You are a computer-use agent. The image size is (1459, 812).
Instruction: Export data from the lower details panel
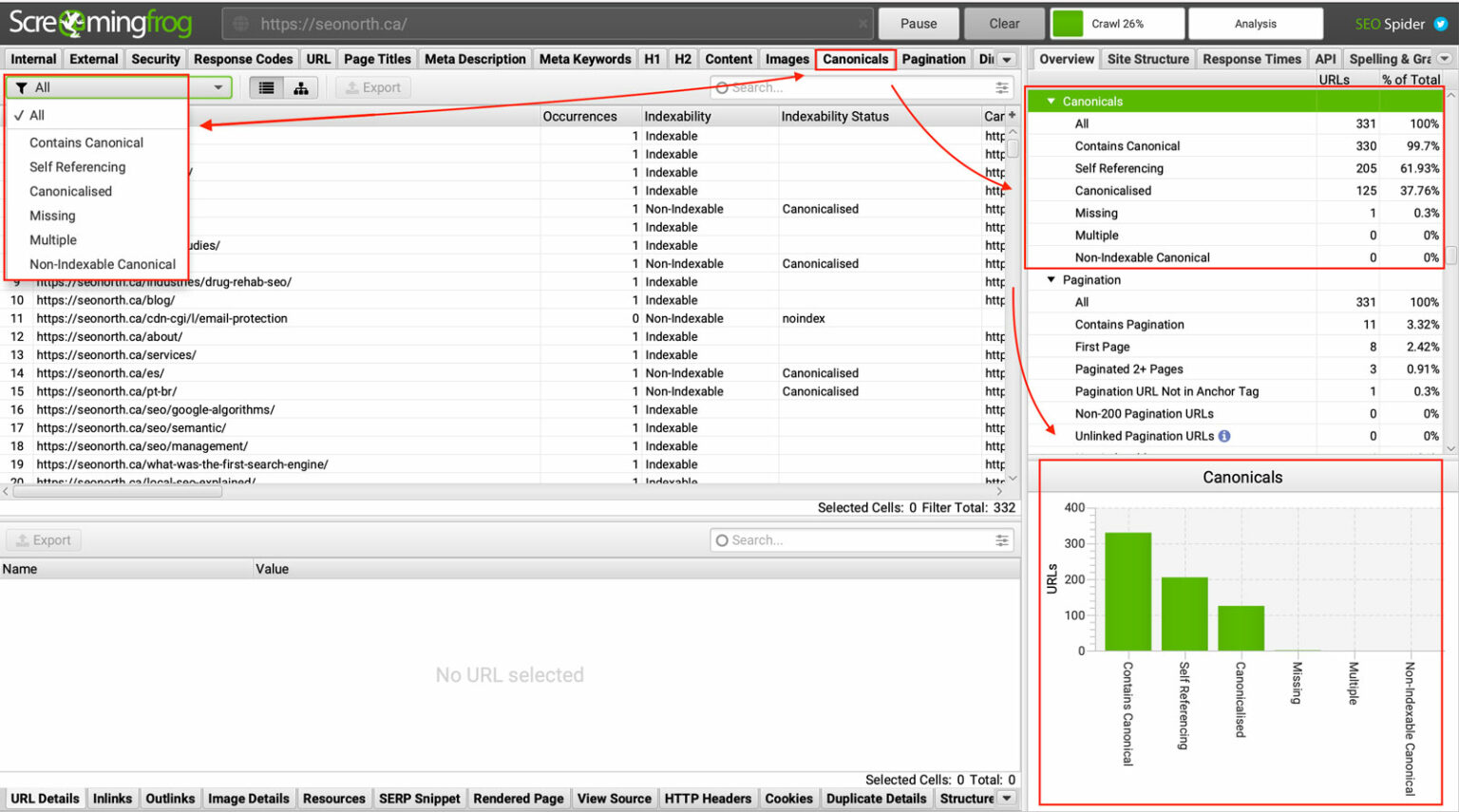(x=43, y=539)
